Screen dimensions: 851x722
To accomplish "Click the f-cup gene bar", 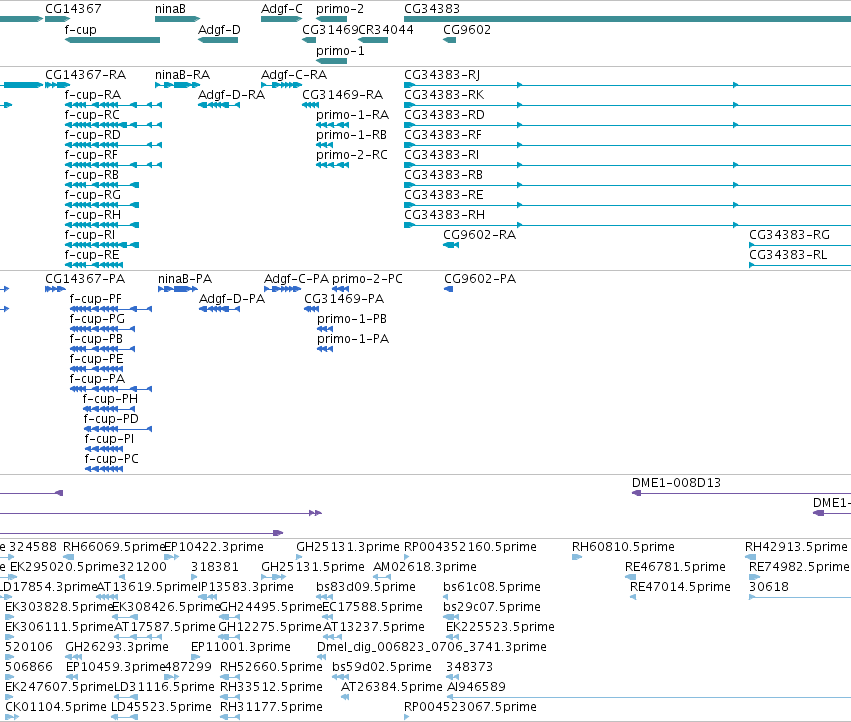I will coord(112,40).
